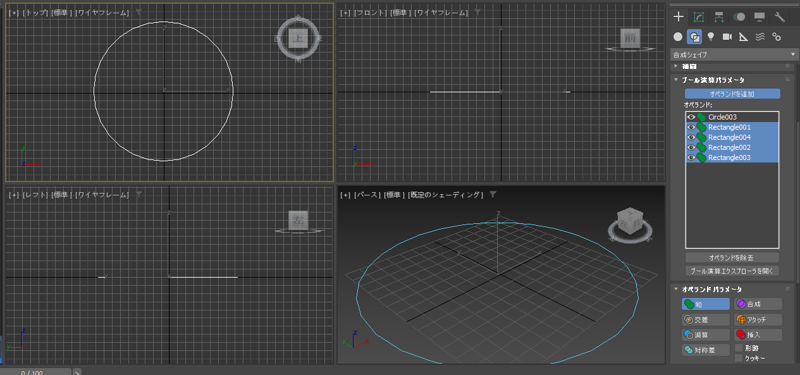
Task: Select the Systems gears icon
Action: click(777, 37)
